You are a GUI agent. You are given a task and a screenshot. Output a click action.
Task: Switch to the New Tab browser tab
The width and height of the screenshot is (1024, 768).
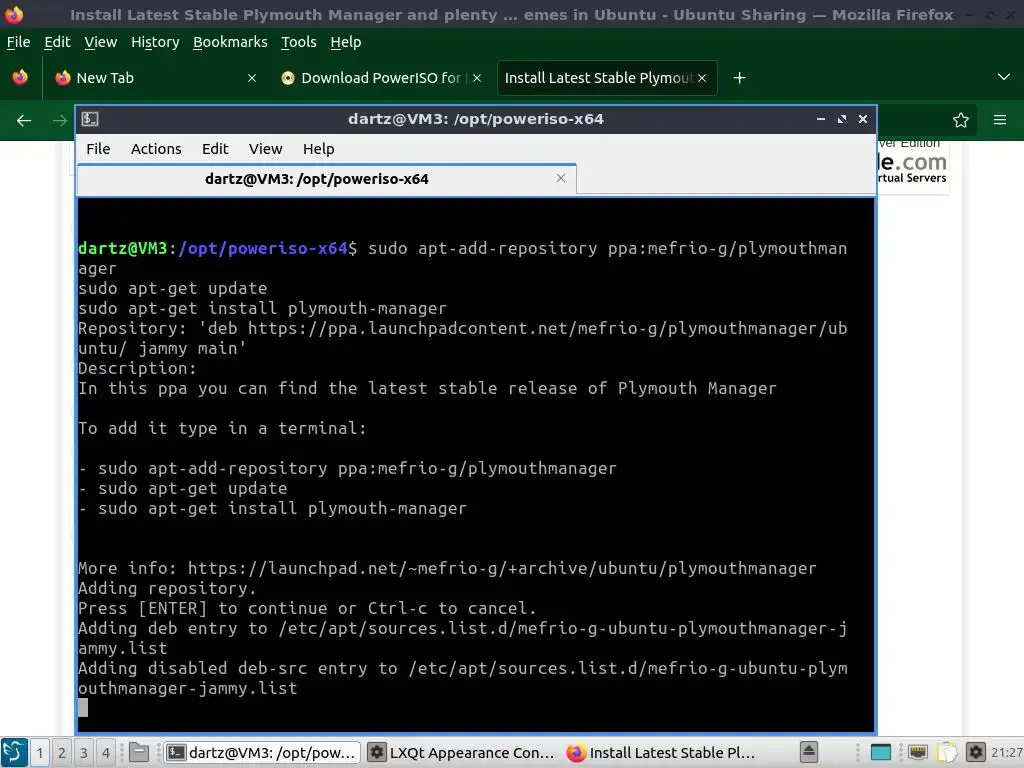156,78
